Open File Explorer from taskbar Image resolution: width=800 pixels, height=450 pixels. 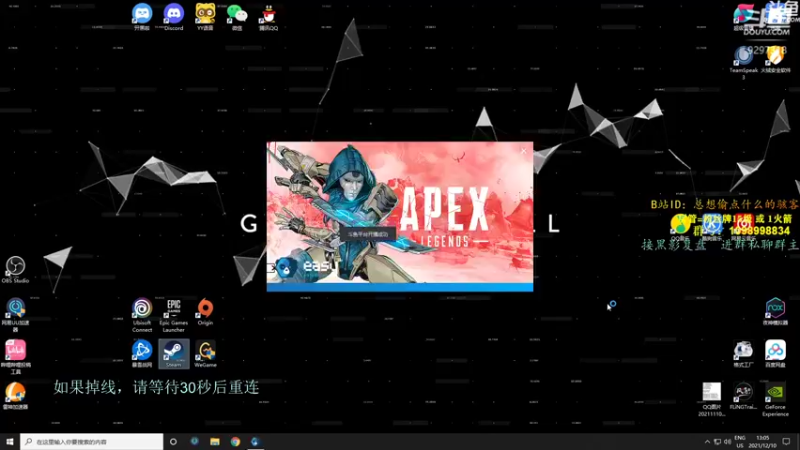coord(215,441)
